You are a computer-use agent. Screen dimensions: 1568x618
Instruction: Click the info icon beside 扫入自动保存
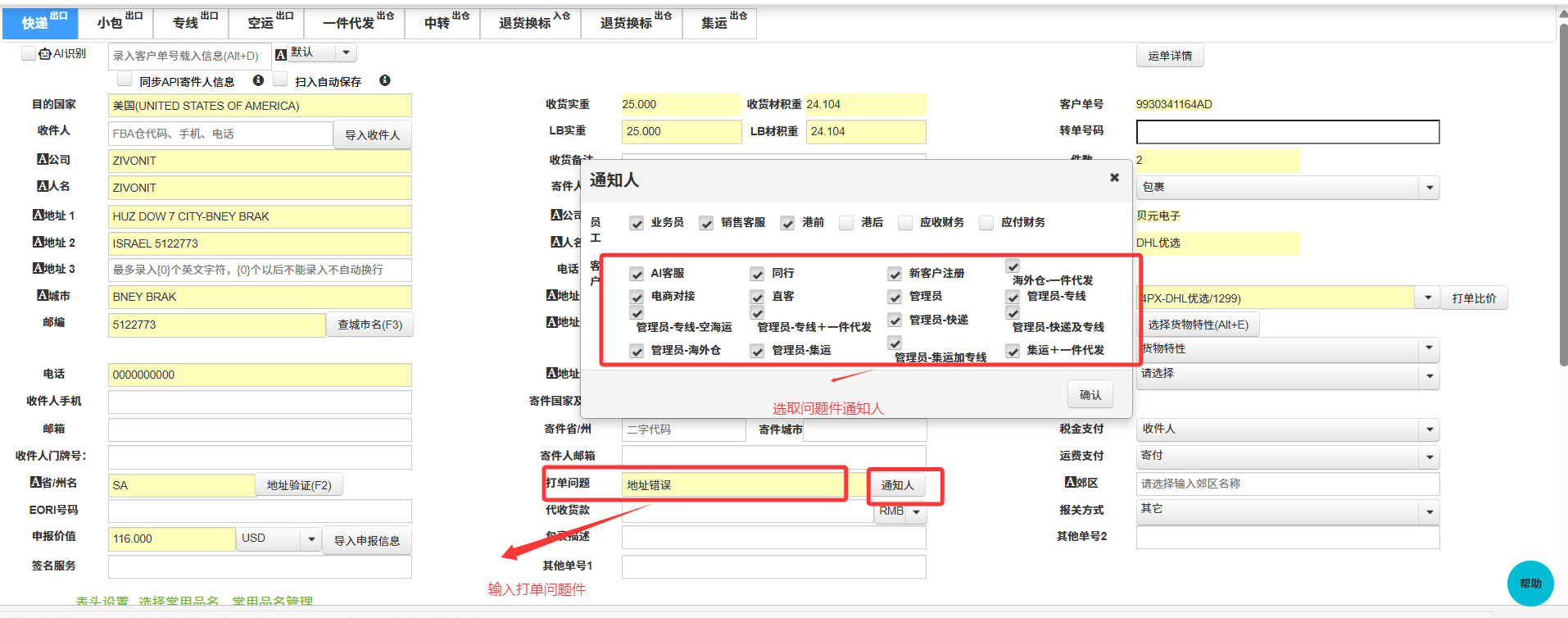[385, 80]
